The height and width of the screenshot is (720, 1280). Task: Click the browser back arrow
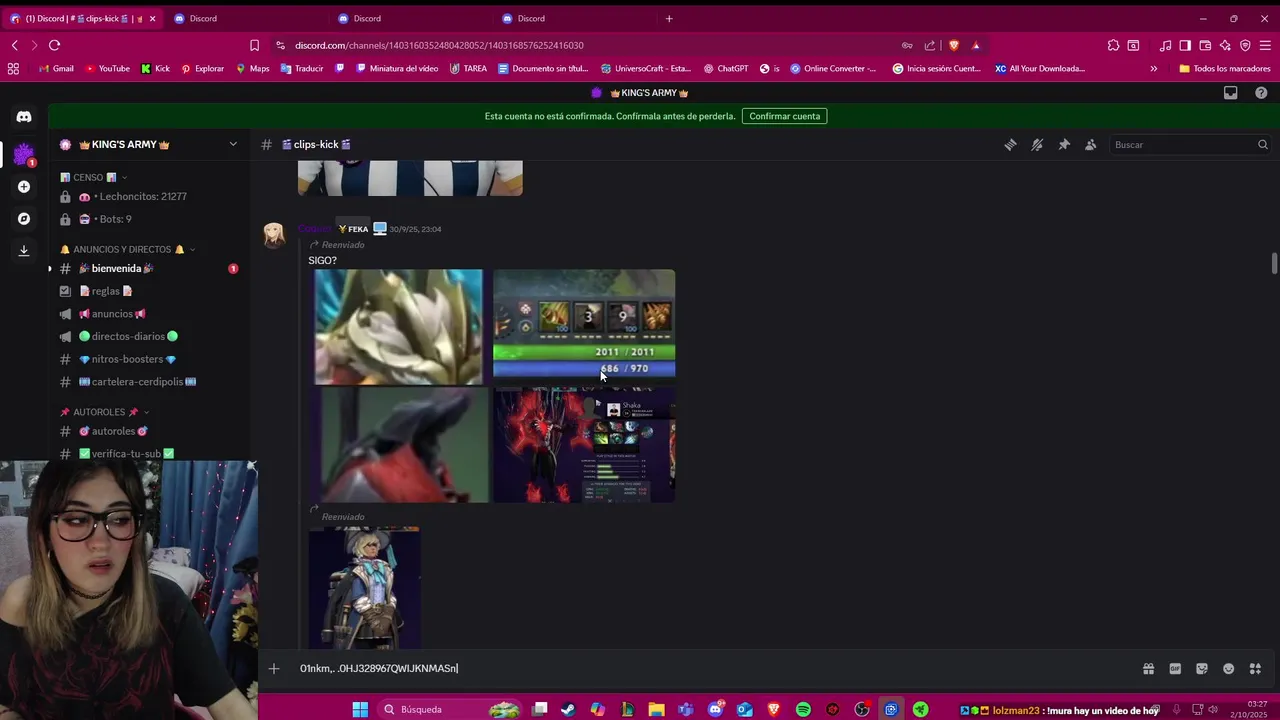click(x=15, y=45)
